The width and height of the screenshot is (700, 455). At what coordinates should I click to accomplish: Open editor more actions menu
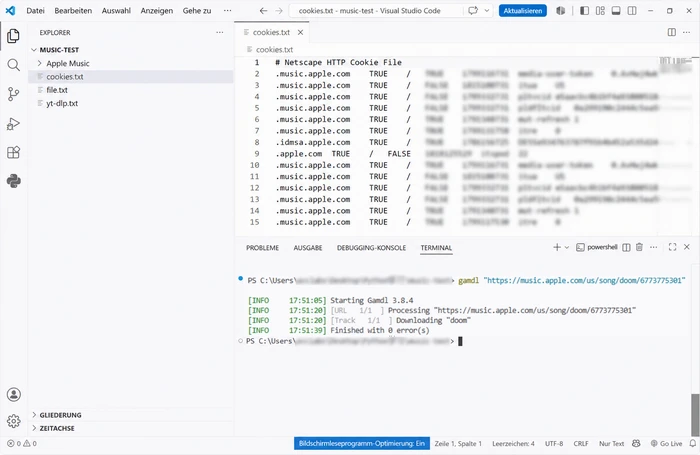tap(687, 32)
